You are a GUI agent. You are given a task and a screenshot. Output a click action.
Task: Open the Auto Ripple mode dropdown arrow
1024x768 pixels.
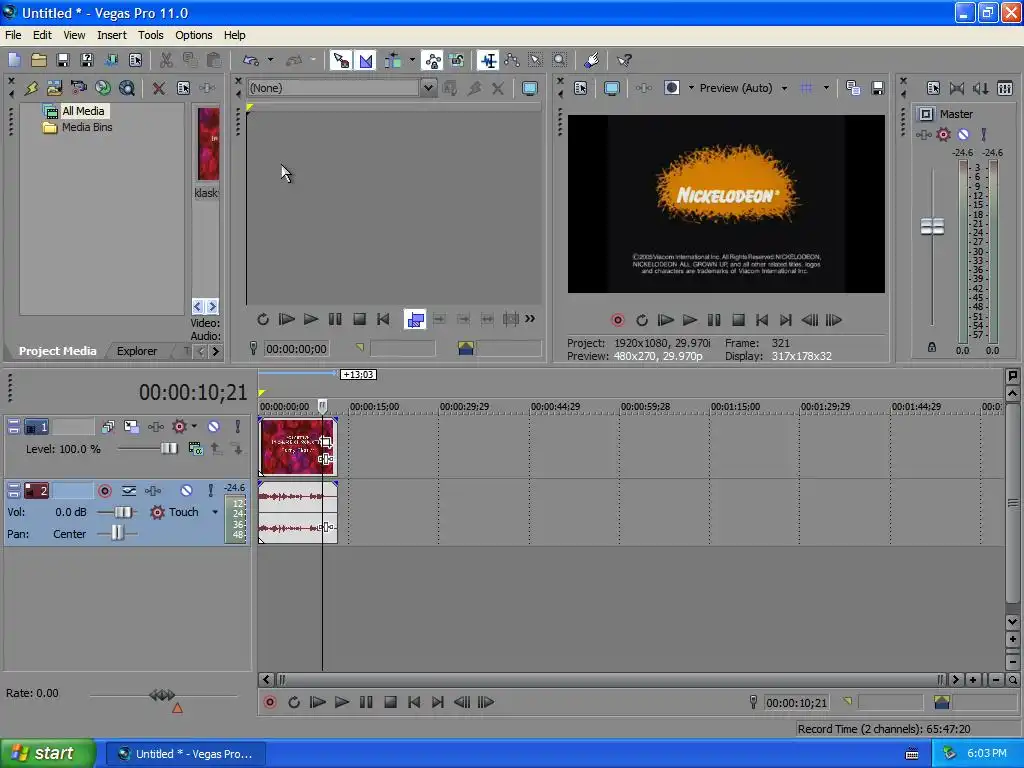click(x=412, y=60)
